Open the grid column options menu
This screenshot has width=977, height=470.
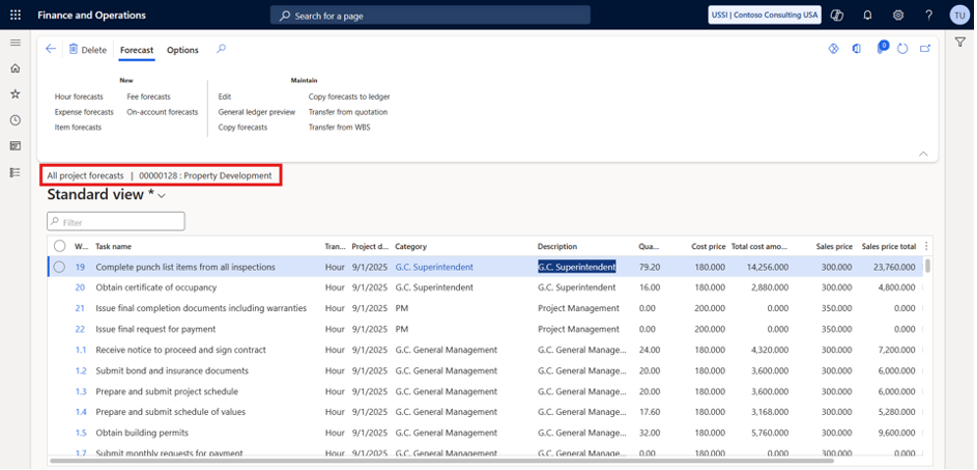tap(927, 246)
